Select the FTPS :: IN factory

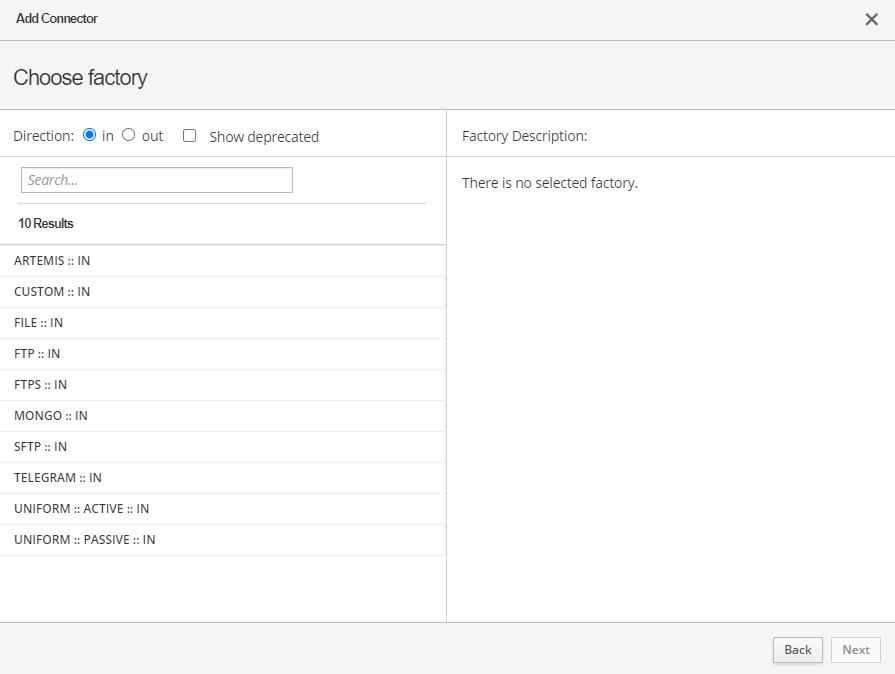[x=41, y=385]
